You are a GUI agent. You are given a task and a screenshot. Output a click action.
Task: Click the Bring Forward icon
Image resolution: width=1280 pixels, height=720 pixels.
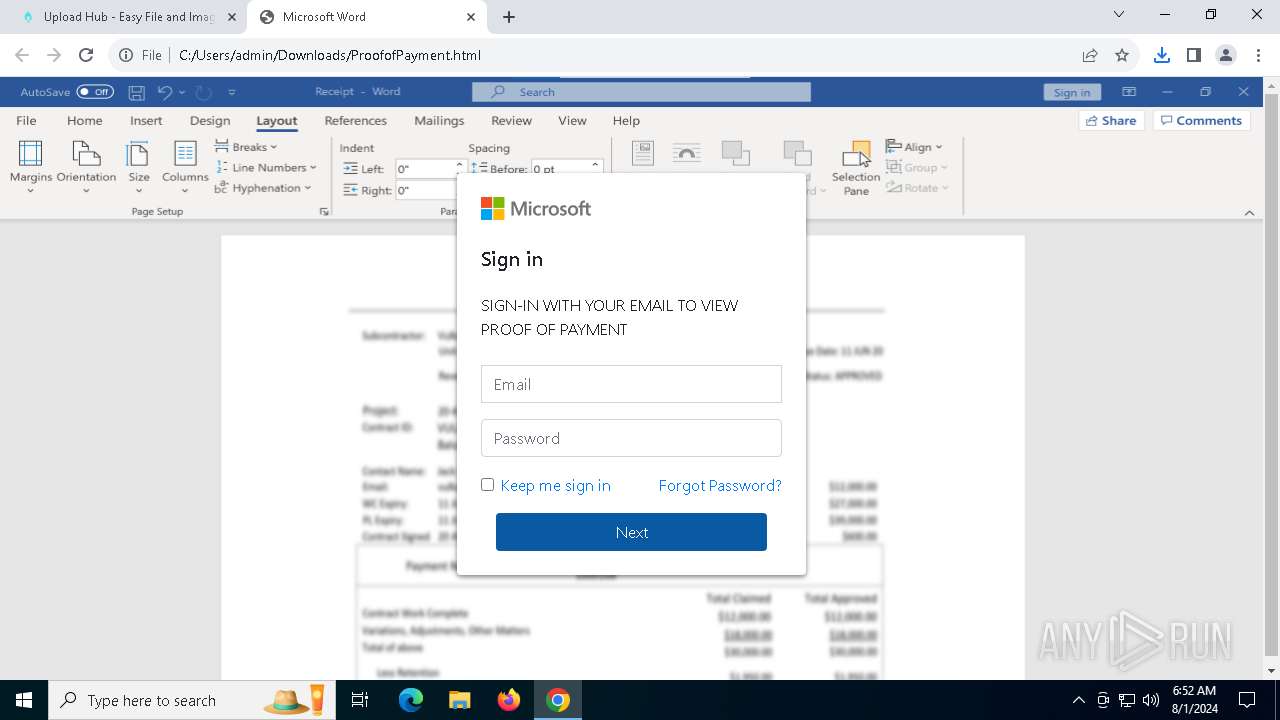(x=735, y=153)
